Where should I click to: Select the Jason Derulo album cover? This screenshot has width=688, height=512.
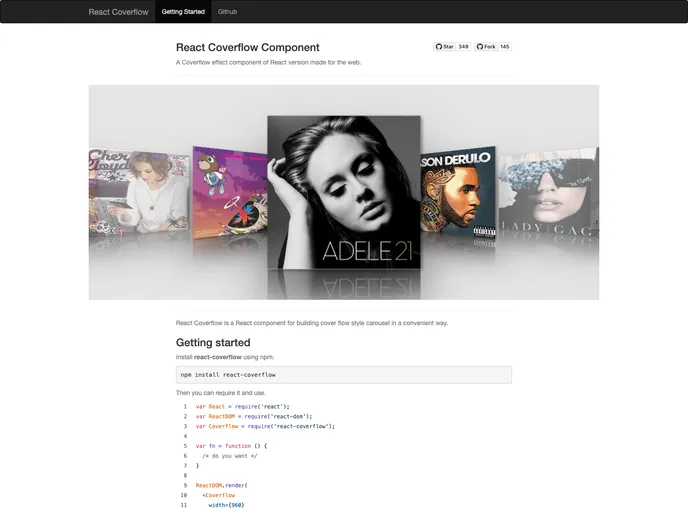pos(458,193)
